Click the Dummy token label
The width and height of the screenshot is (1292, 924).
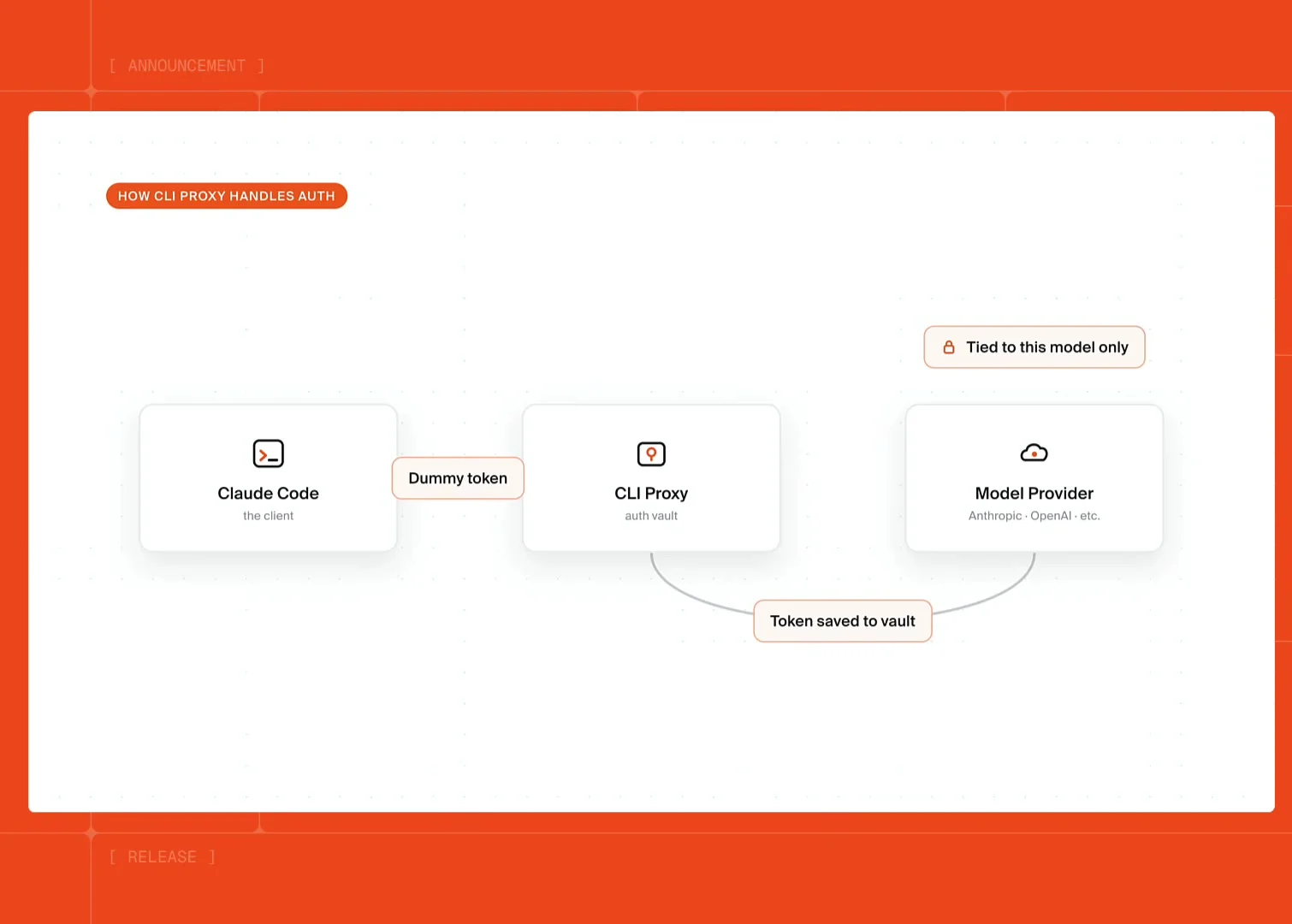[458, 478]
